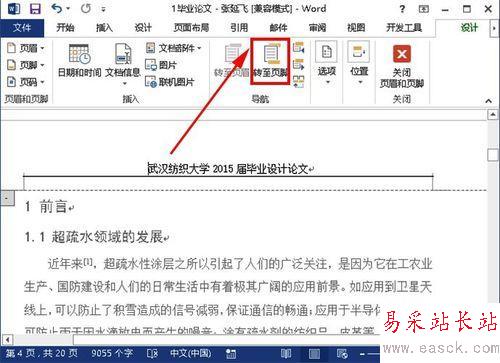Collapse the ribbon with the chevron
500x363 pixels.
coord(489,101)
